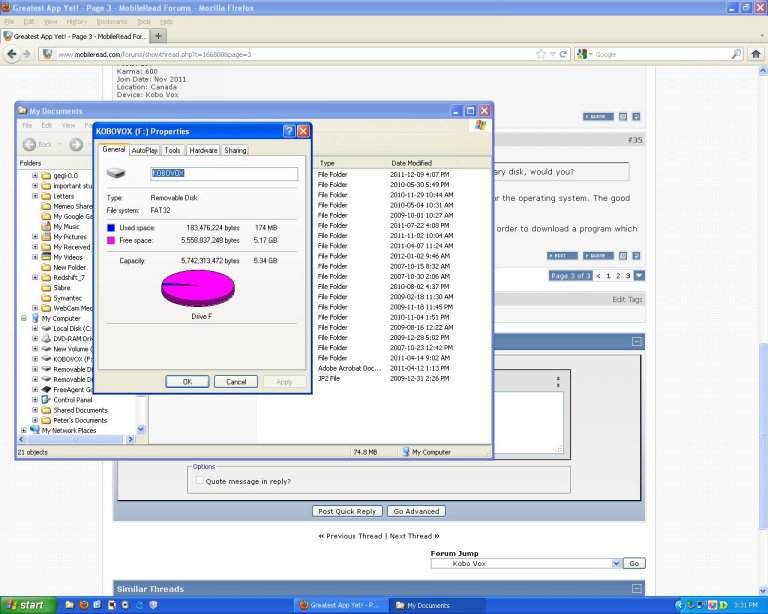Open My Documents taskbar button
768x614 pixels.
[x=437, y=605]
